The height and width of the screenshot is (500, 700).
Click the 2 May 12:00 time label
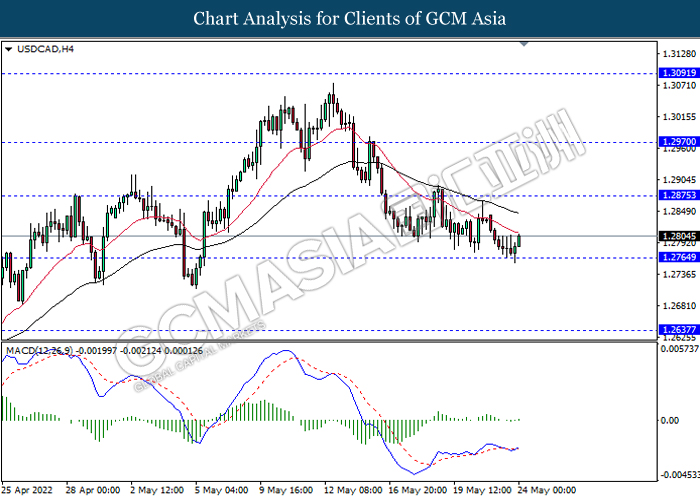coord(157,490)
